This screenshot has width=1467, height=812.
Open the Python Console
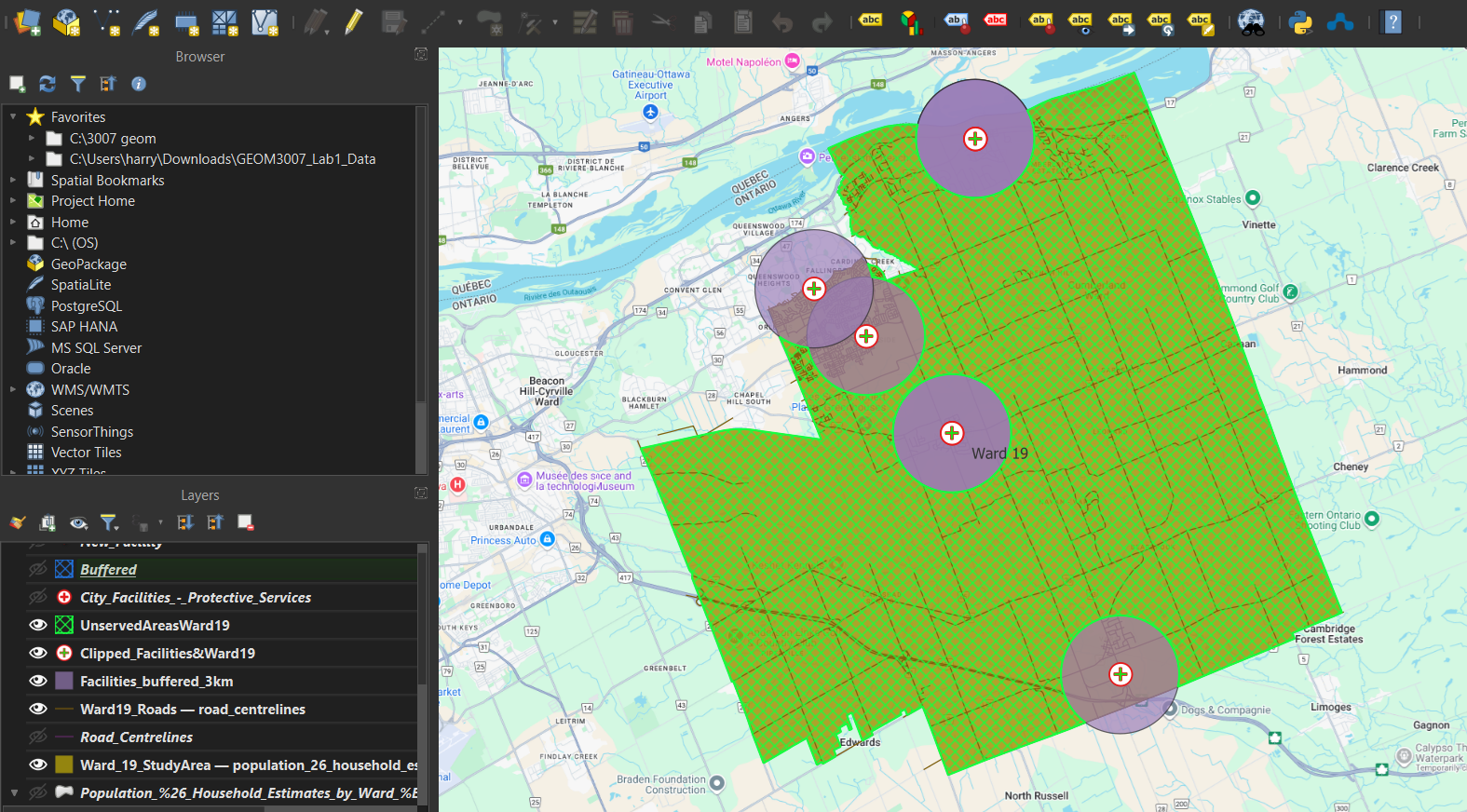point(1301,21)
